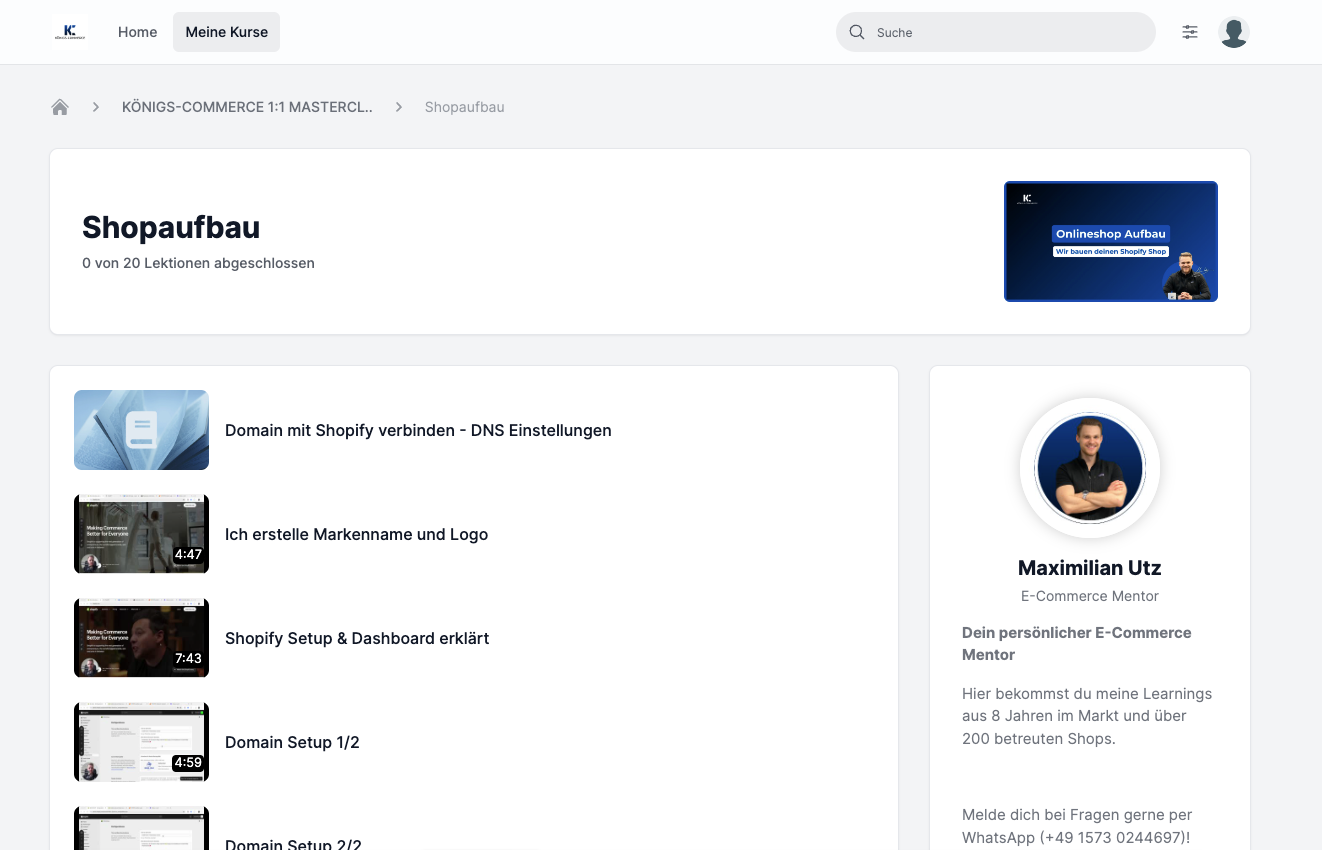The width and height of the screenshot is (1322, 850).
Task: Select 'Home' in the top navigation
Action: coord(137,31)
